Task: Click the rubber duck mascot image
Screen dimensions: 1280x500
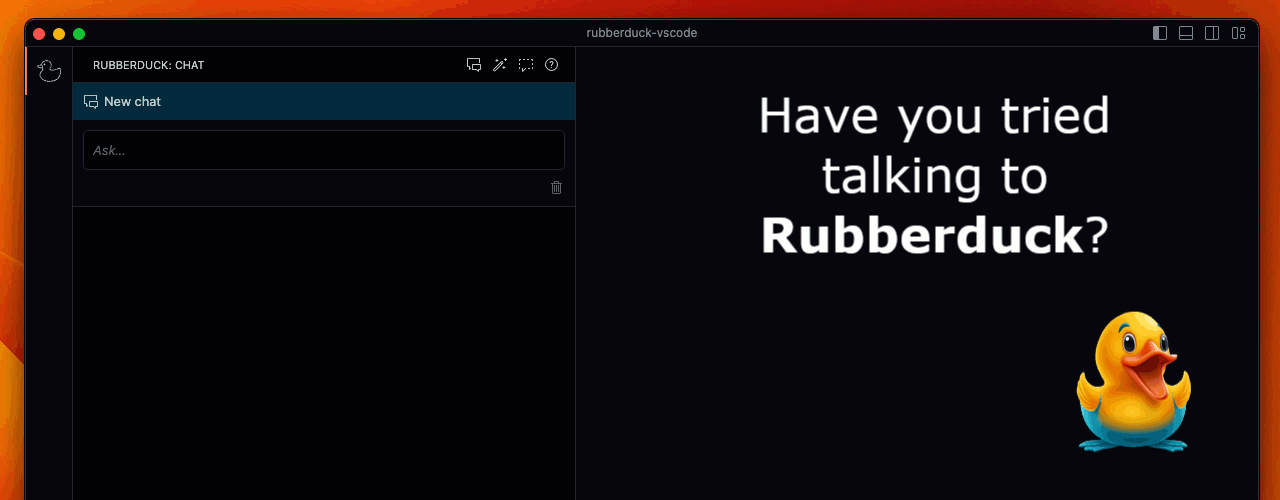Action: (x=1134, y=381)
